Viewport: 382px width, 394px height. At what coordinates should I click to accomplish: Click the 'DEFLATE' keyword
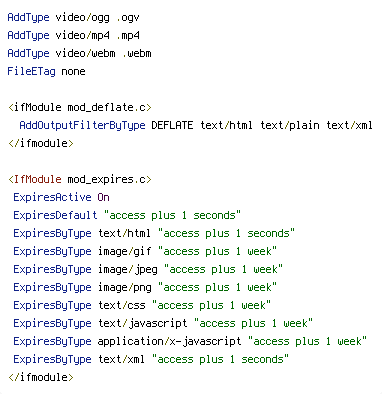(172, 125)
